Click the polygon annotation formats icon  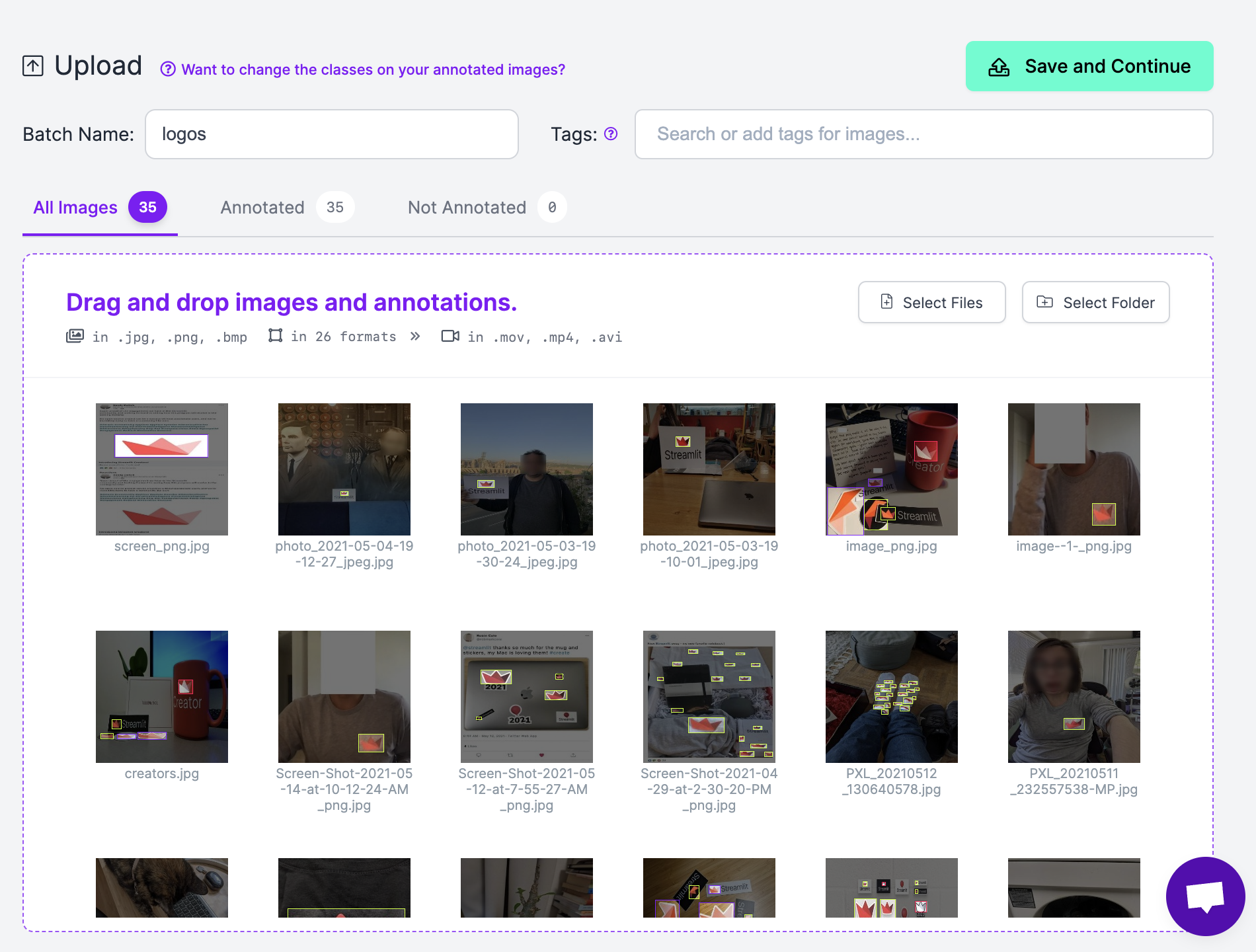pyautogui.click(x=276, y=336)
